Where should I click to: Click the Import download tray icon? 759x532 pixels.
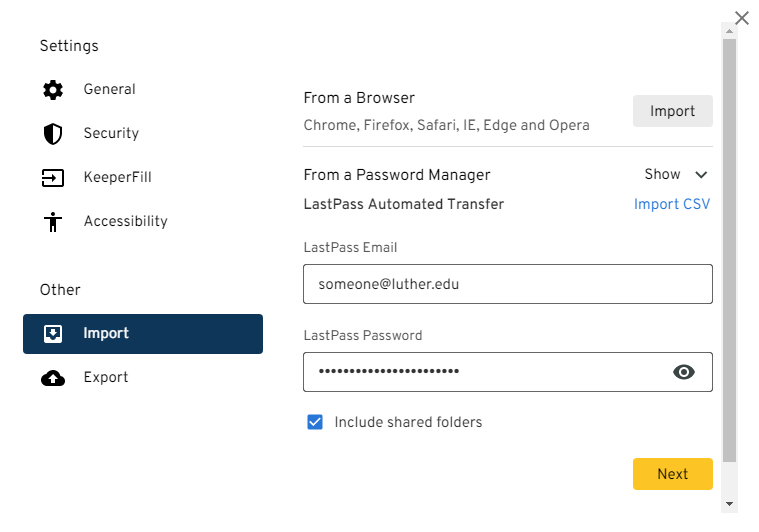(53, 334)
